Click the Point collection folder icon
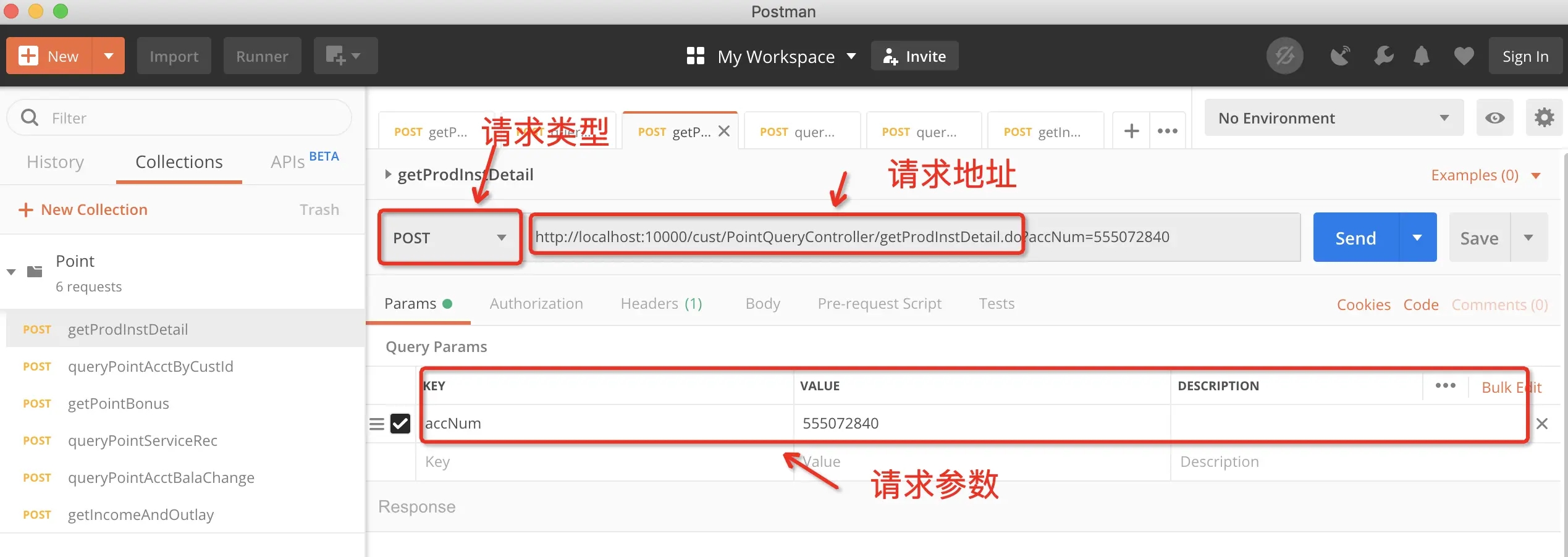The image size is (1568, 557). tap(35, 272)
